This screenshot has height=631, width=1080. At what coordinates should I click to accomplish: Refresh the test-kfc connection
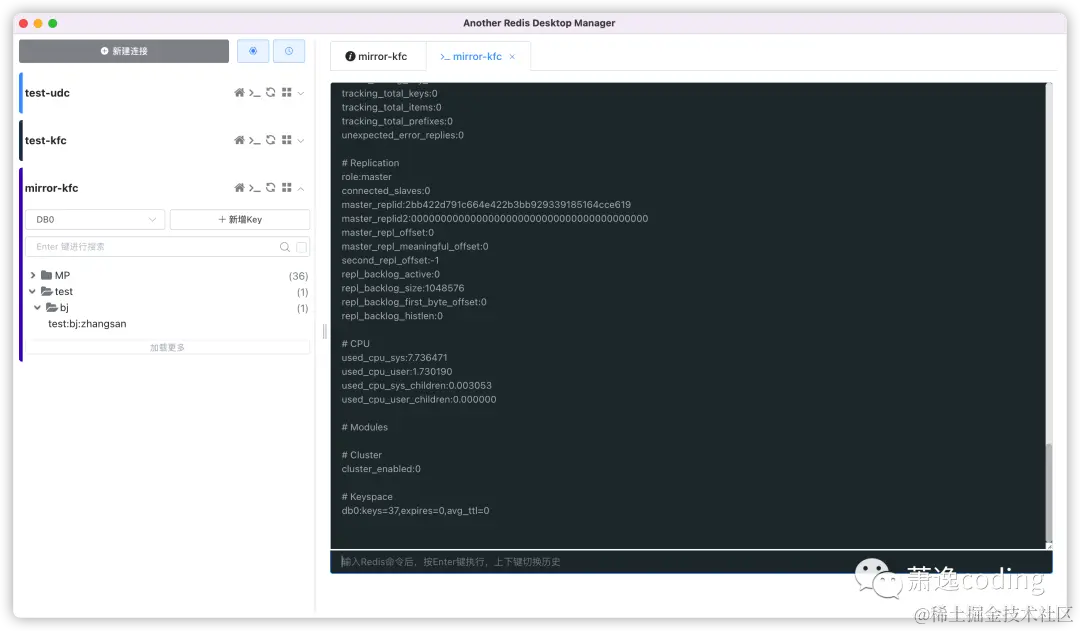(271, 140)
